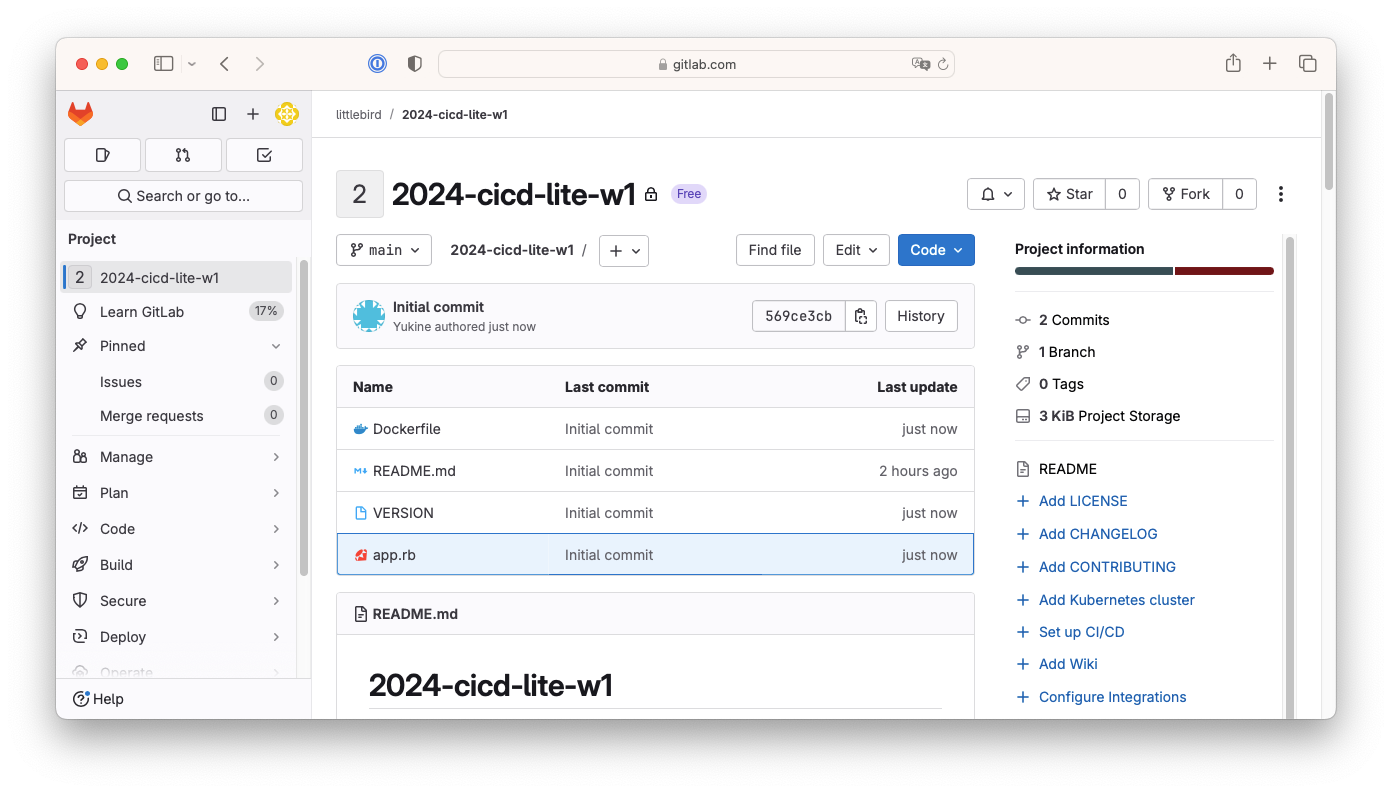Screen dimensions: 1392x793
Task: Open Help menu
Action: tap(98, 699)
